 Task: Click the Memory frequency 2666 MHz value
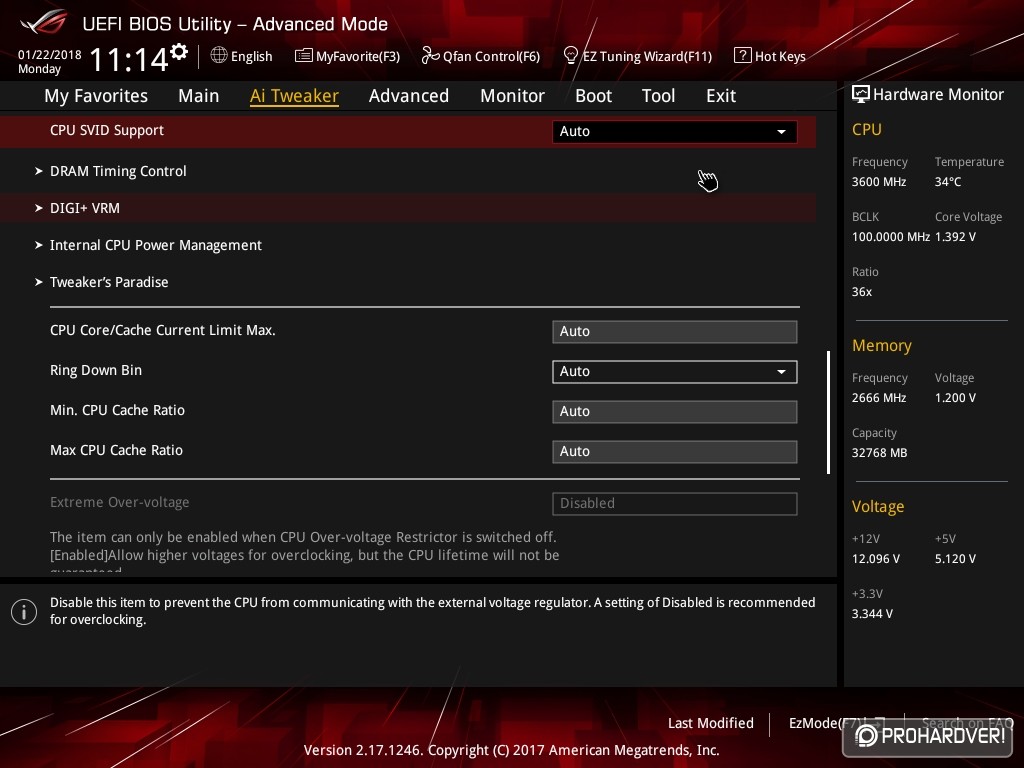coord(879,398)
